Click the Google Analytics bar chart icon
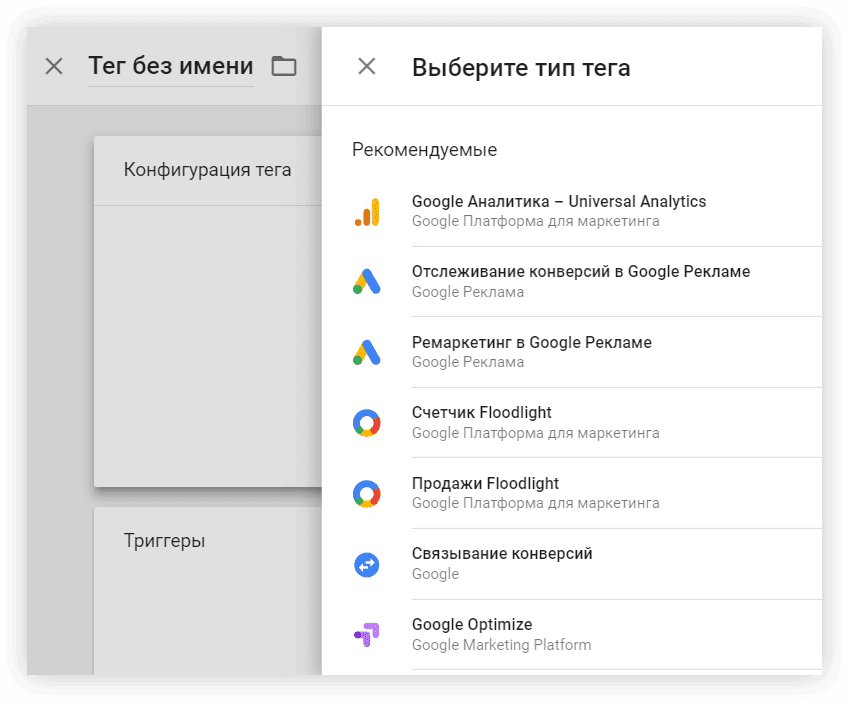The width and height of the screenshot is (849, 702). pos(367,212)
